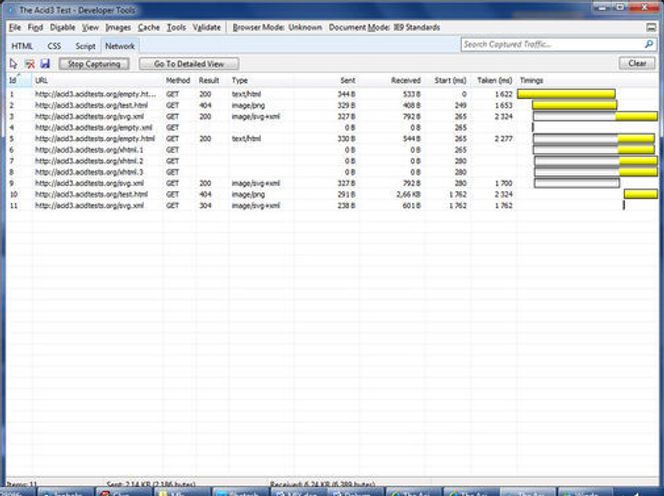Sort by the Type column header
This screenshot has width=664, height=496.
click(x=262, y=80)
